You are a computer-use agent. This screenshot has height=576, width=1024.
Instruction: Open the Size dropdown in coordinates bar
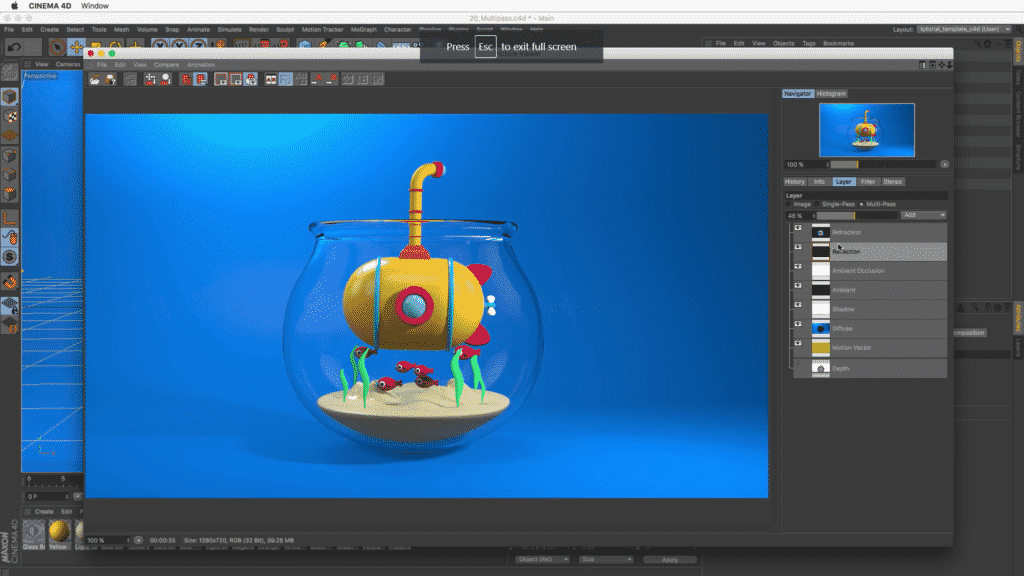pos(606,560)
